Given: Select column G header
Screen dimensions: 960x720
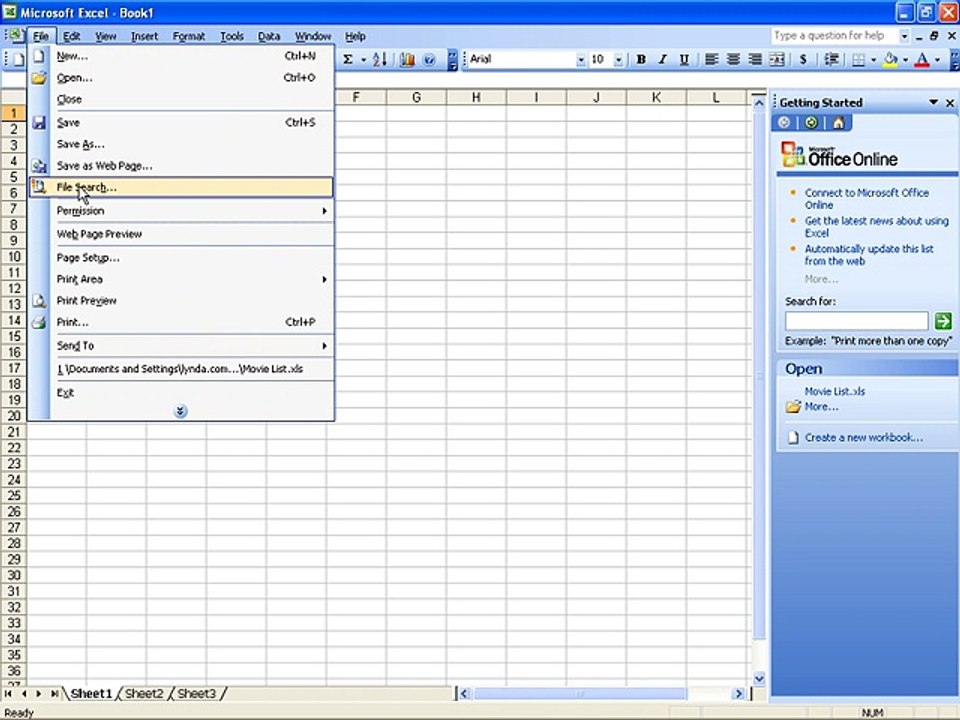Looking at the screenshot, I should 416,97.
